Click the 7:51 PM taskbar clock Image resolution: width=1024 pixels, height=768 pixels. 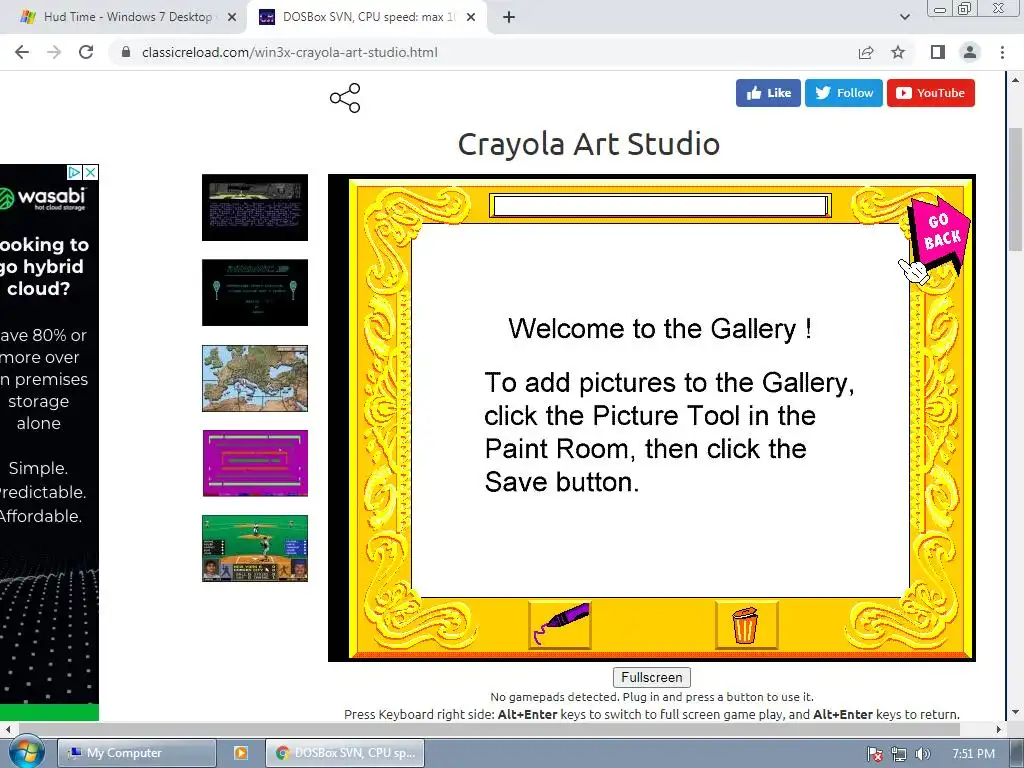coord(973,754)
